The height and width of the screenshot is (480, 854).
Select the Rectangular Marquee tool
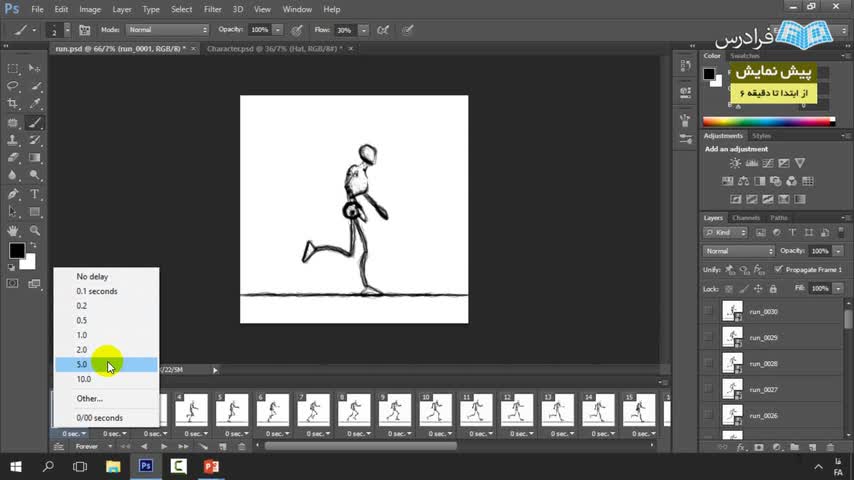click(x=13, y=69)
